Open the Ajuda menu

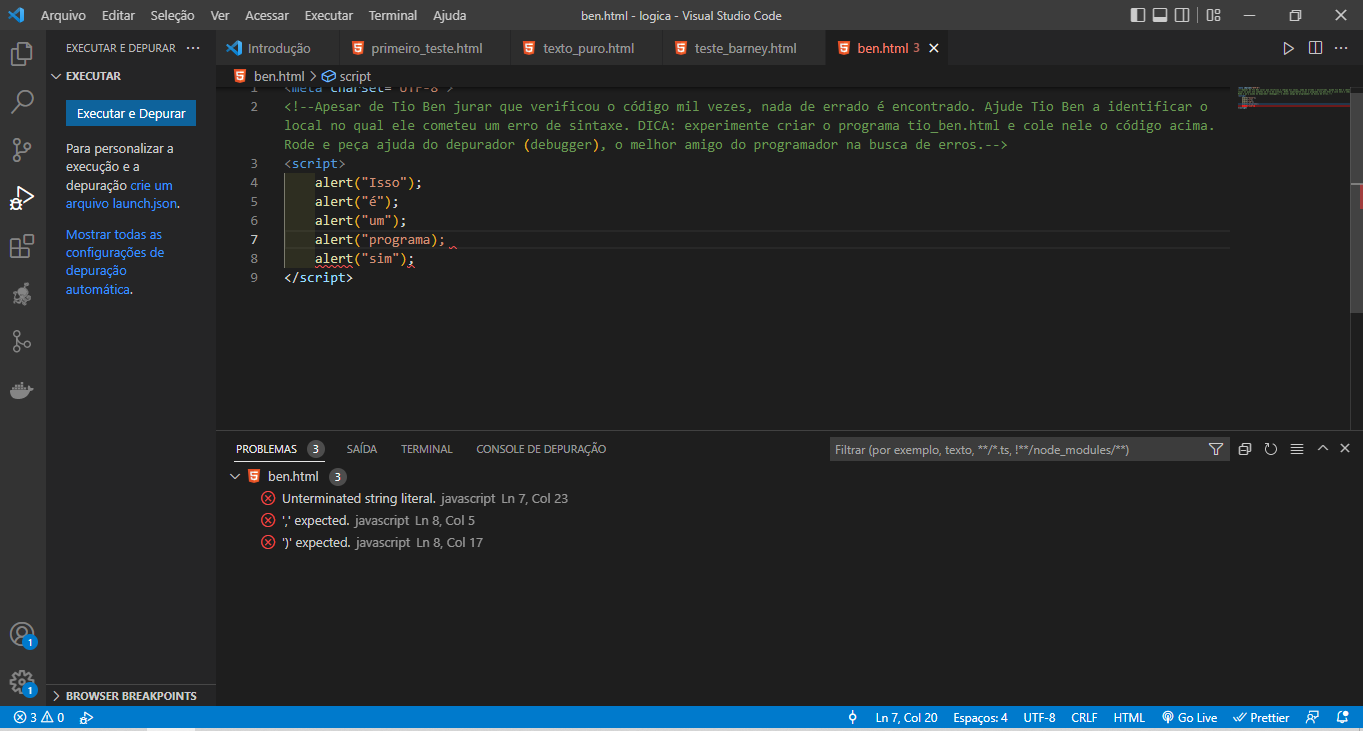(x=450, y=16)
